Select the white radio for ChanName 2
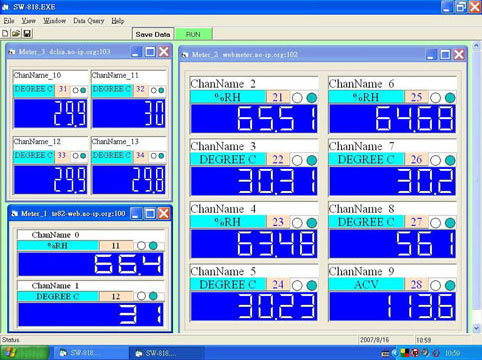 tap(297, 98)
